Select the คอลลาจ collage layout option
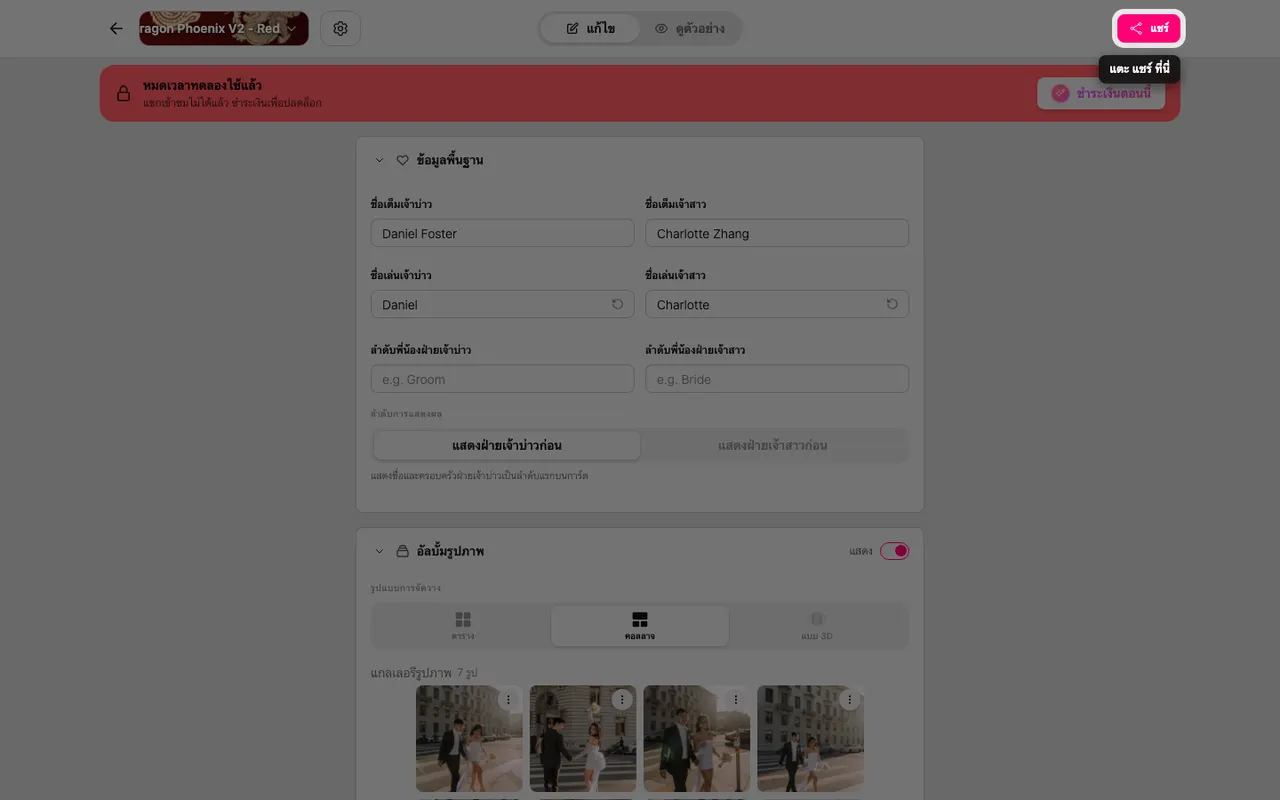Viewport: 1280px width, 800px height. point(640,626)
